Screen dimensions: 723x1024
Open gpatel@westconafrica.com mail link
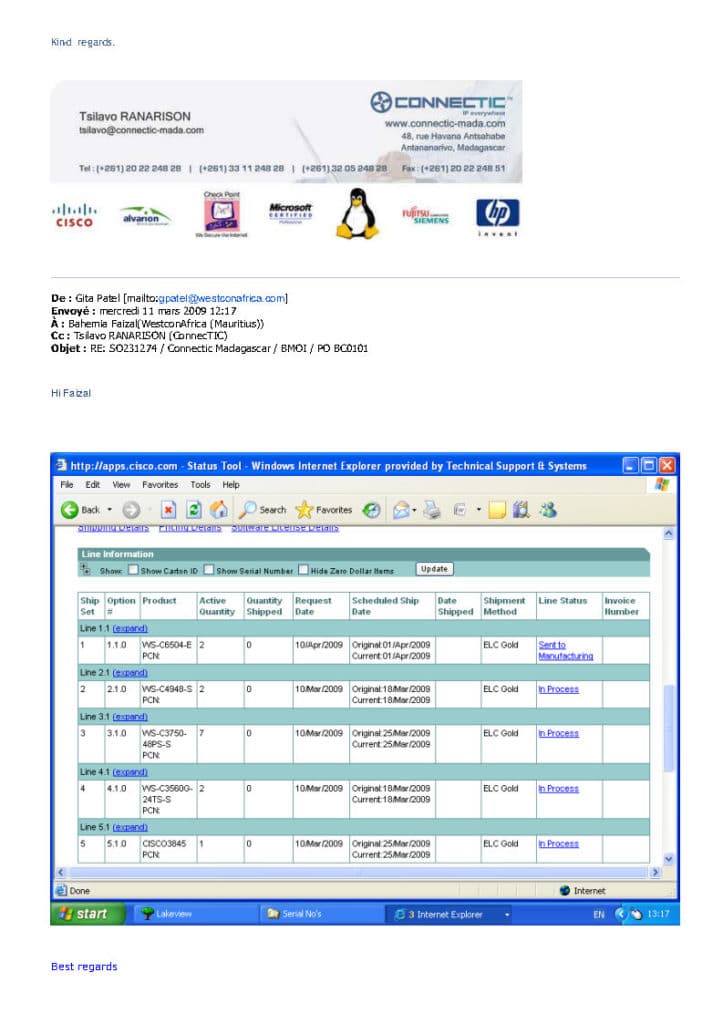221,298
